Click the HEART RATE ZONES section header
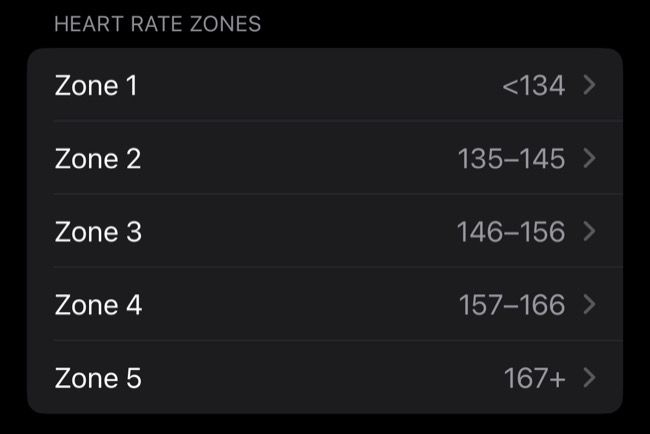 157,24
